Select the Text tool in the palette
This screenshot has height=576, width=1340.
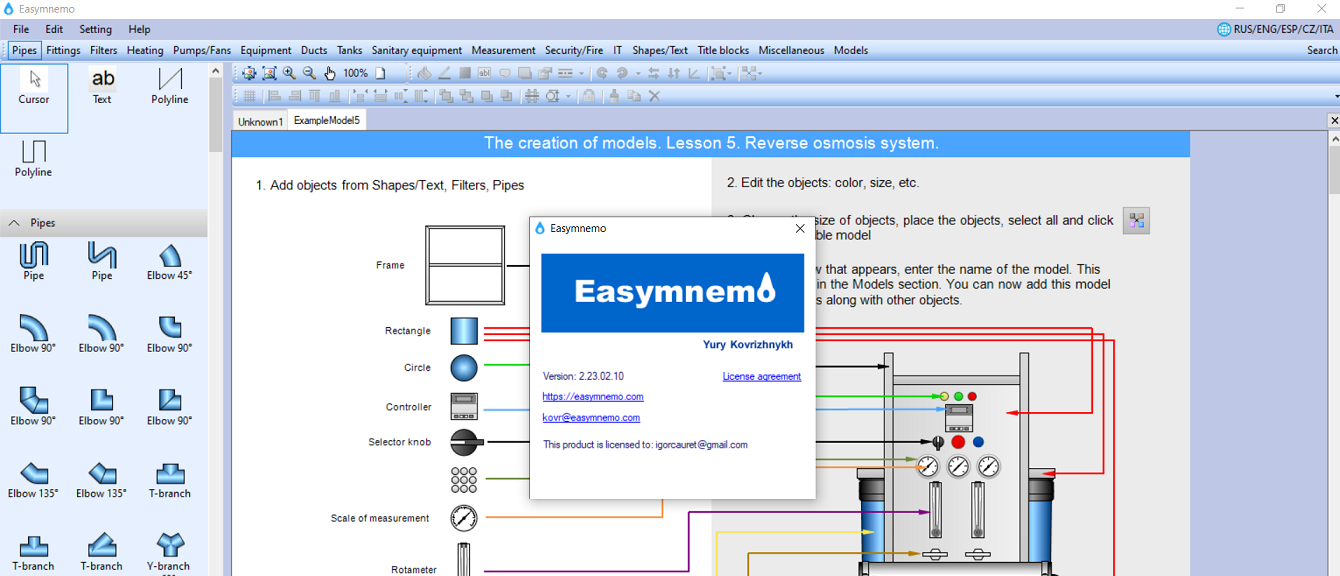tap(102, 86)
